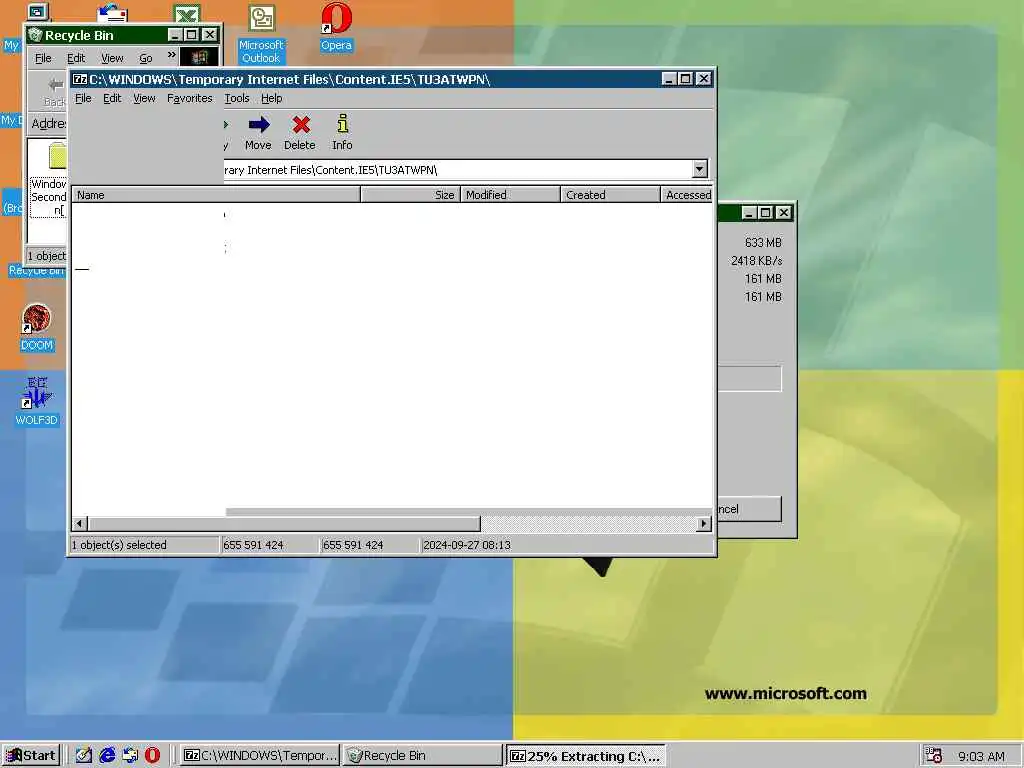Click the horizontal scrollbar thumb in 7-Zip
Screen dimensions: 1024x768
(x=284, y=524)
